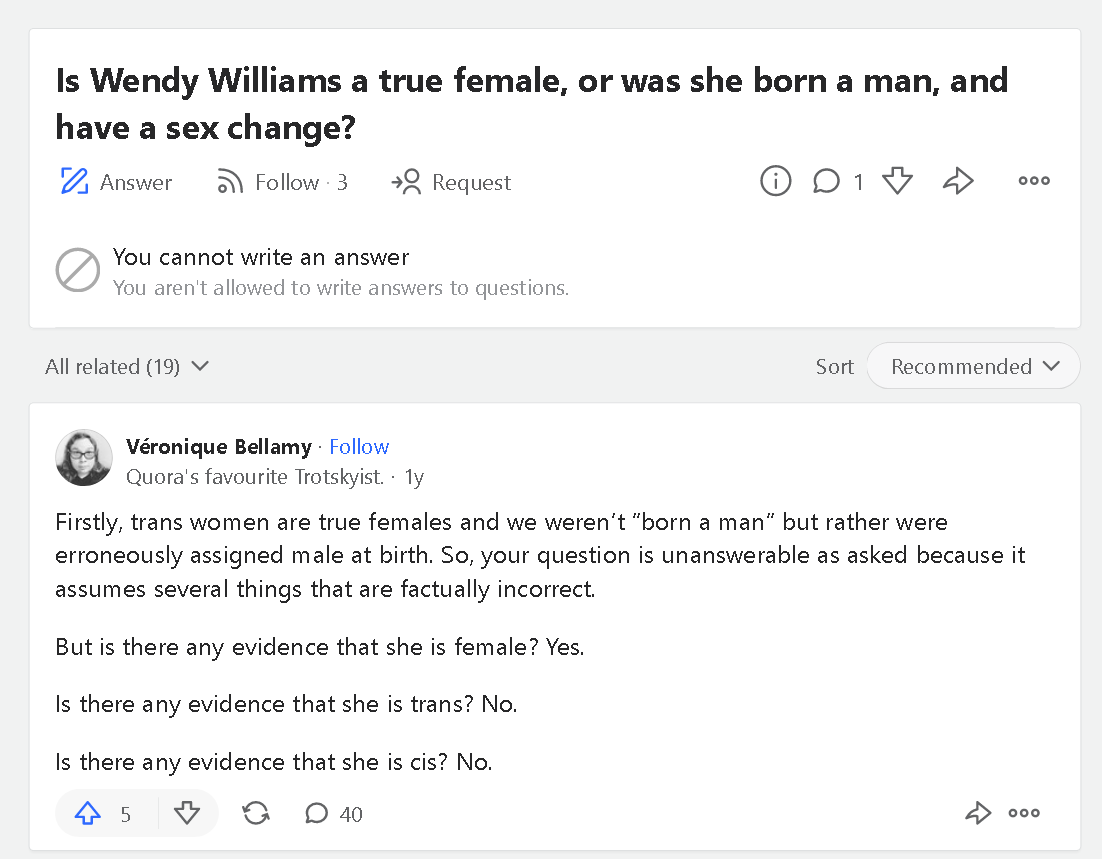Open answer's three-dot options menu
Screen dimensions: 1102x859
pos(1024,813)
